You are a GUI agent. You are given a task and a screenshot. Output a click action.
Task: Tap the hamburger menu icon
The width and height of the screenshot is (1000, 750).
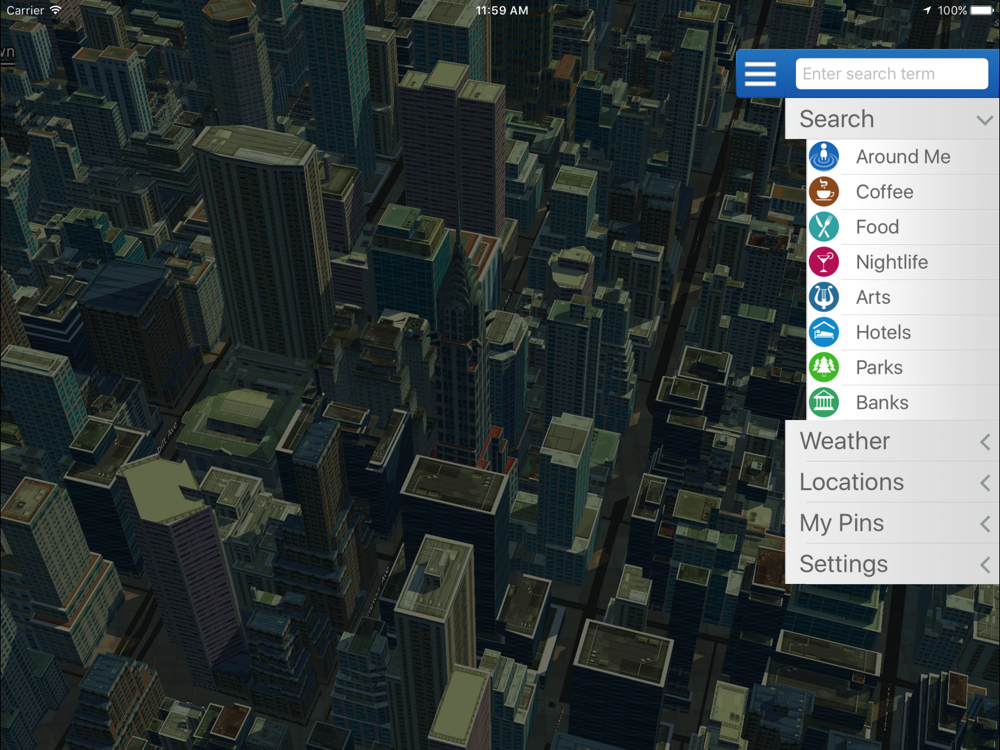coord(760,74)
